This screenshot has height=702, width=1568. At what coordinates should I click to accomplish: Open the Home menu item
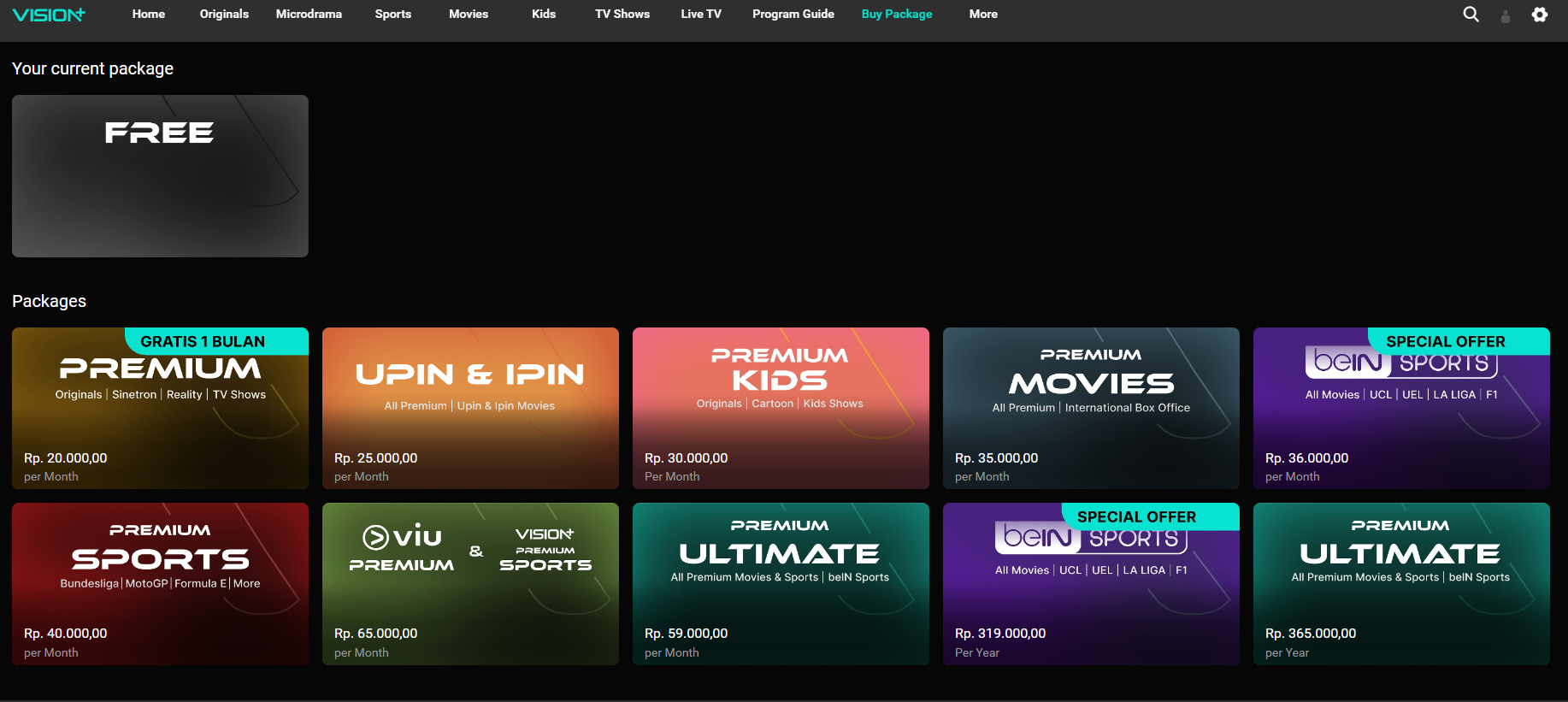tap(148, 15)
